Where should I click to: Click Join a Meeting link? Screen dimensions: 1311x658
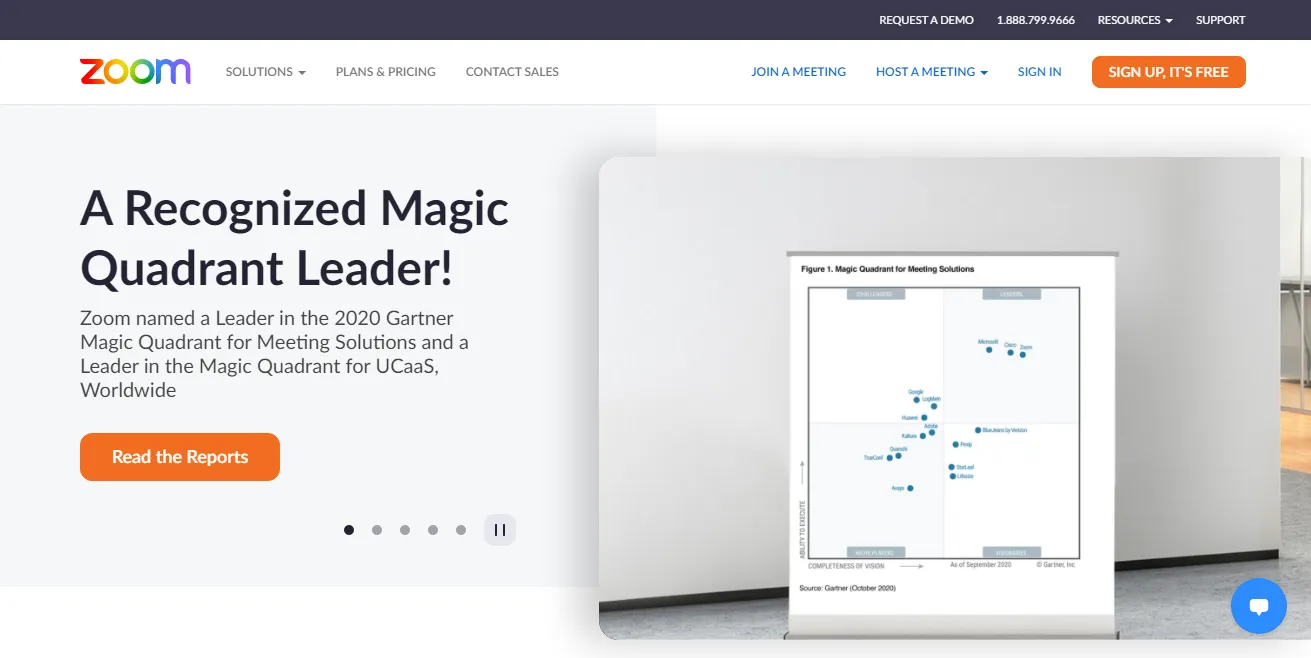tap(799, 72)
